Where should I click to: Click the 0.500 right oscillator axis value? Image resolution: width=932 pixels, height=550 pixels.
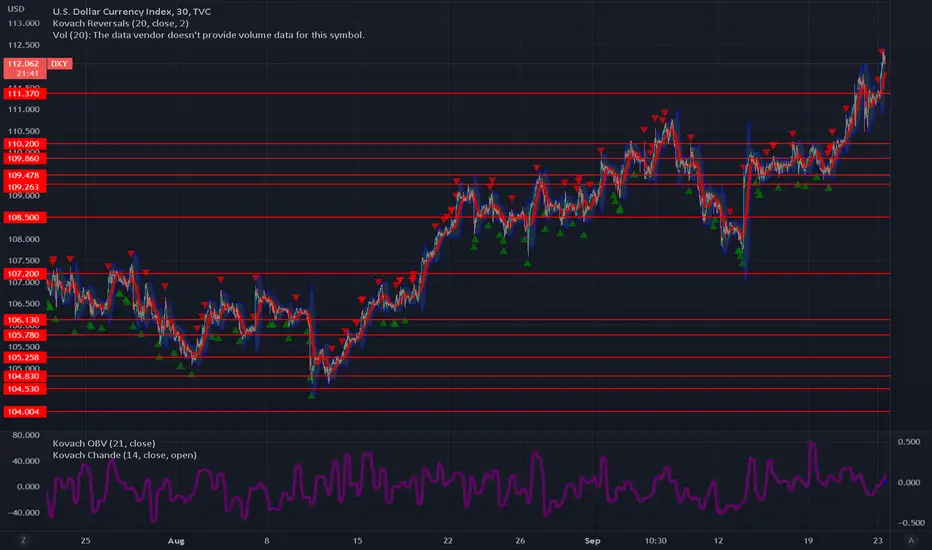coord(909,442)
